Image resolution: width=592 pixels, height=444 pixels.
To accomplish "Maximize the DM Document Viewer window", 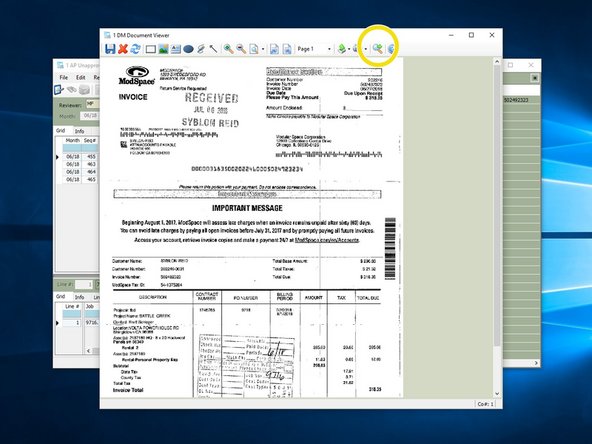I will click(471, 35).
